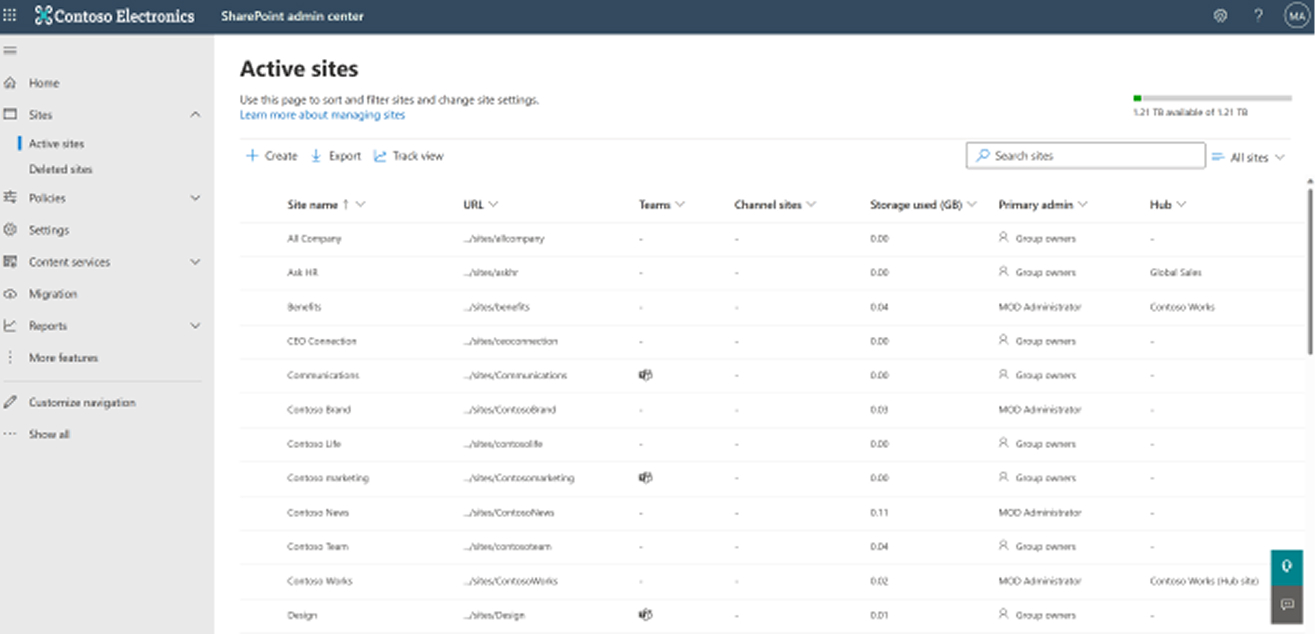Screen dimensions: 1315x634
Task: Open the URL column header dropdown
Action: [493, 205]
